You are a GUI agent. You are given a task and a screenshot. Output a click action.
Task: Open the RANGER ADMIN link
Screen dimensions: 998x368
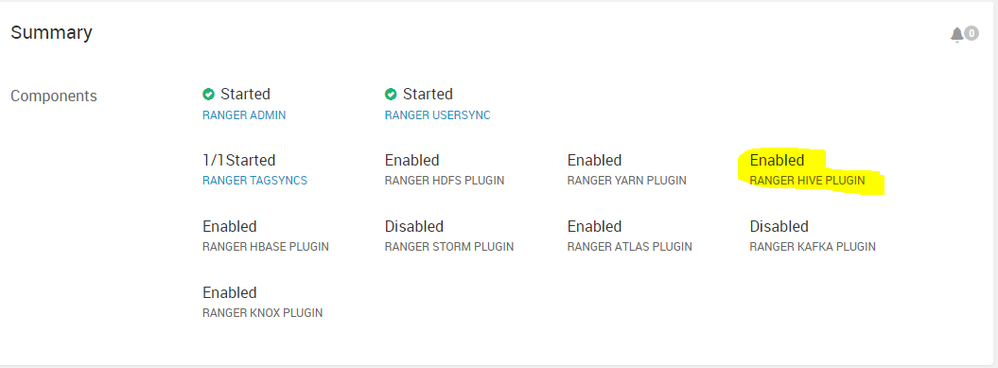[244, 115]
